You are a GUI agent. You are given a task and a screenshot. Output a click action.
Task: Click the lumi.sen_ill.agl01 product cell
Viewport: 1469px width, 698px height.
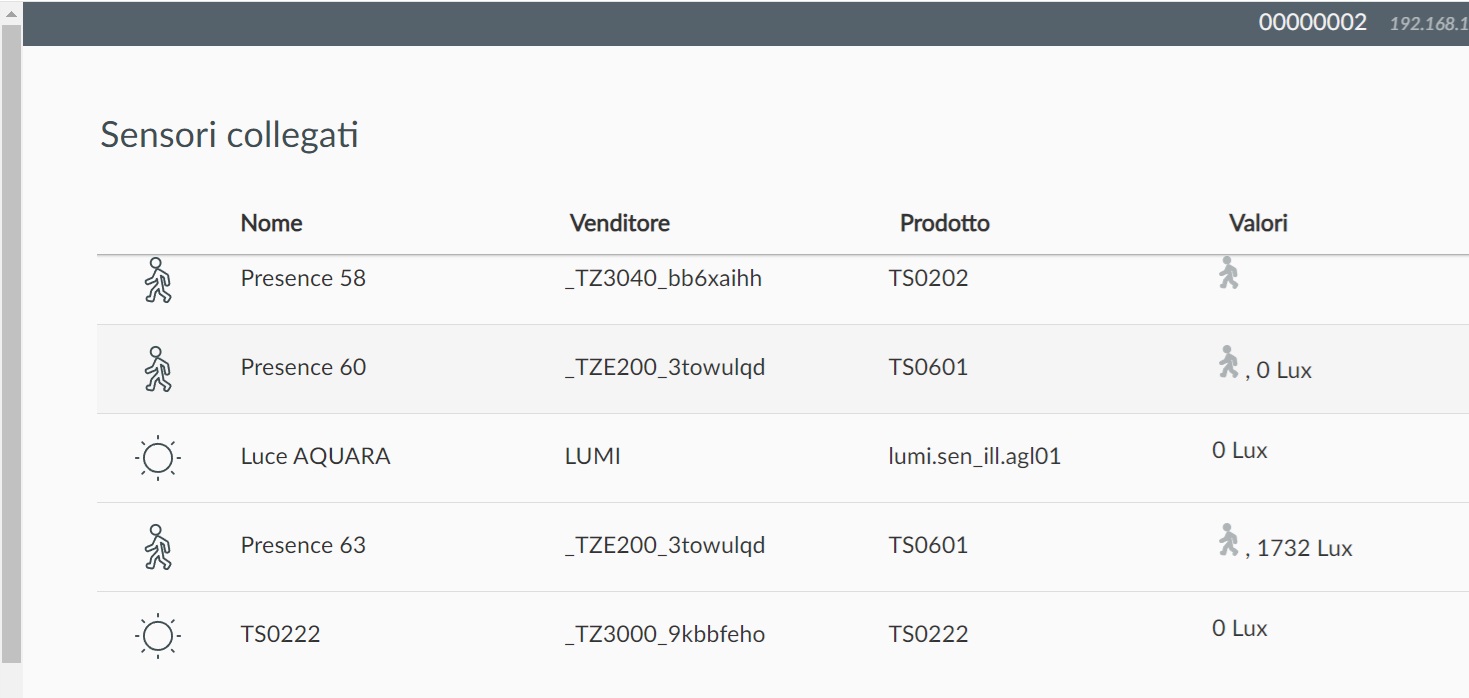[x=975, y=457]
